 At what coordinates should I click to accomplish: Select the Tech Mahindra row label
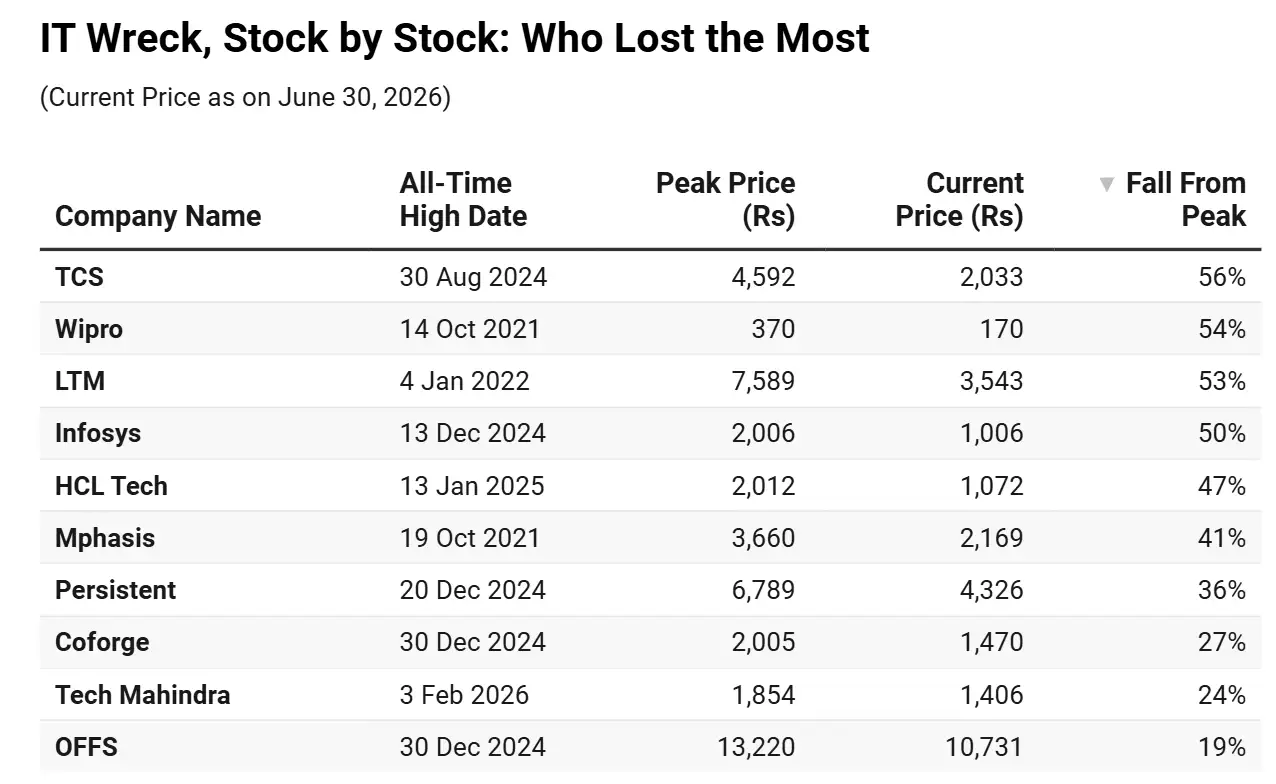(143, 694)
